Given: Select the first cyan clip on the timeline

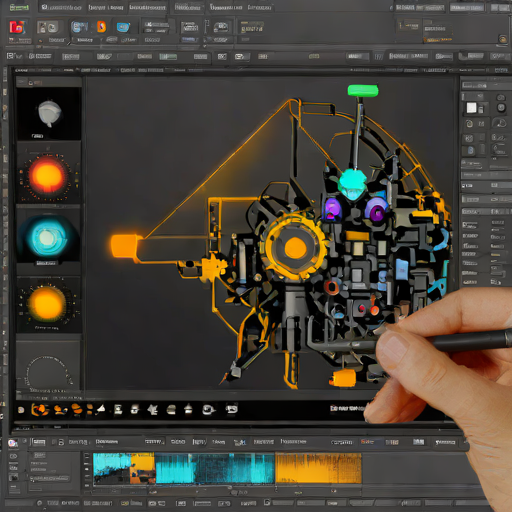Looking at the screenshot, I should click(x=112, y=468).
